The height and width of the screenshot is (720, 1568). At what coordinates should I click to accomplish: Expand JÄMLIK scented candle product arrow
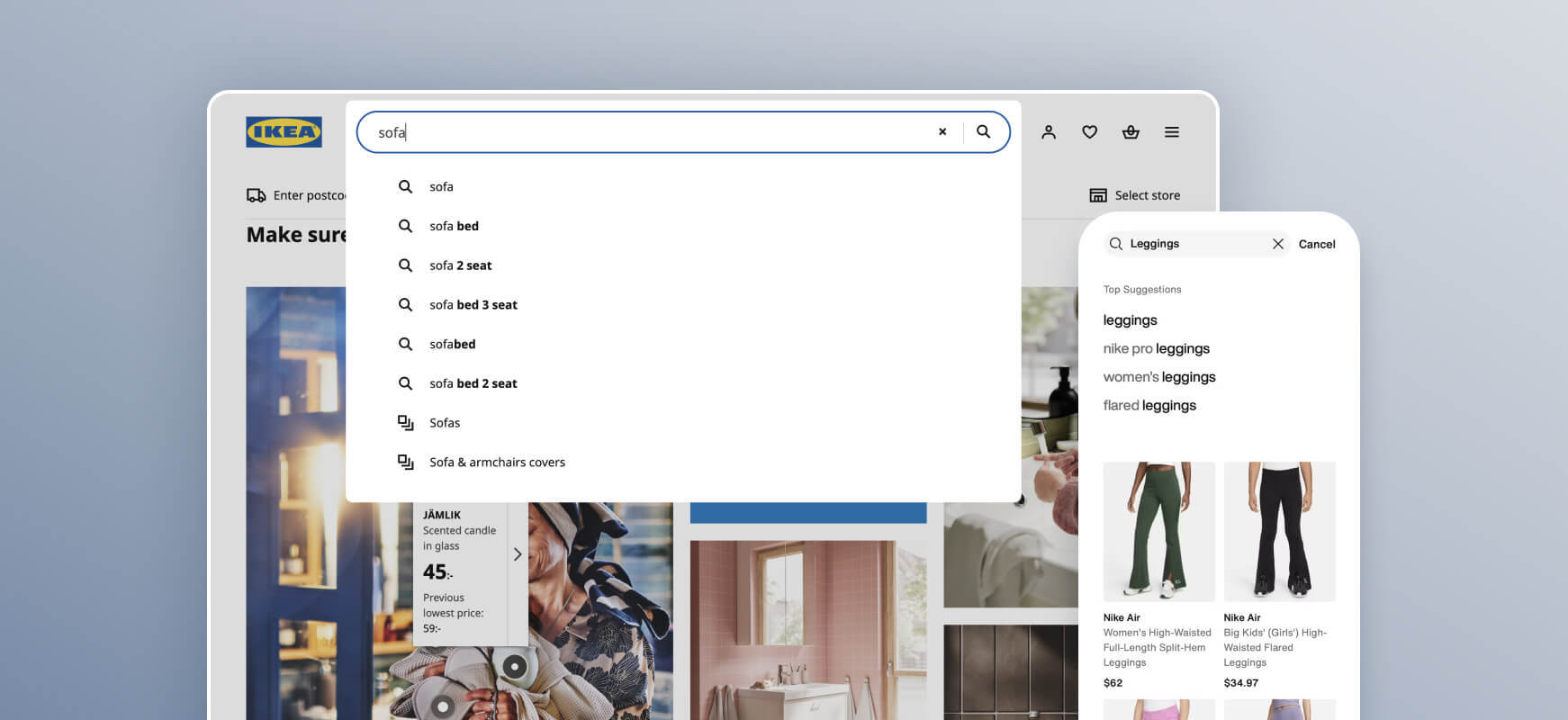tap(518, 554)
